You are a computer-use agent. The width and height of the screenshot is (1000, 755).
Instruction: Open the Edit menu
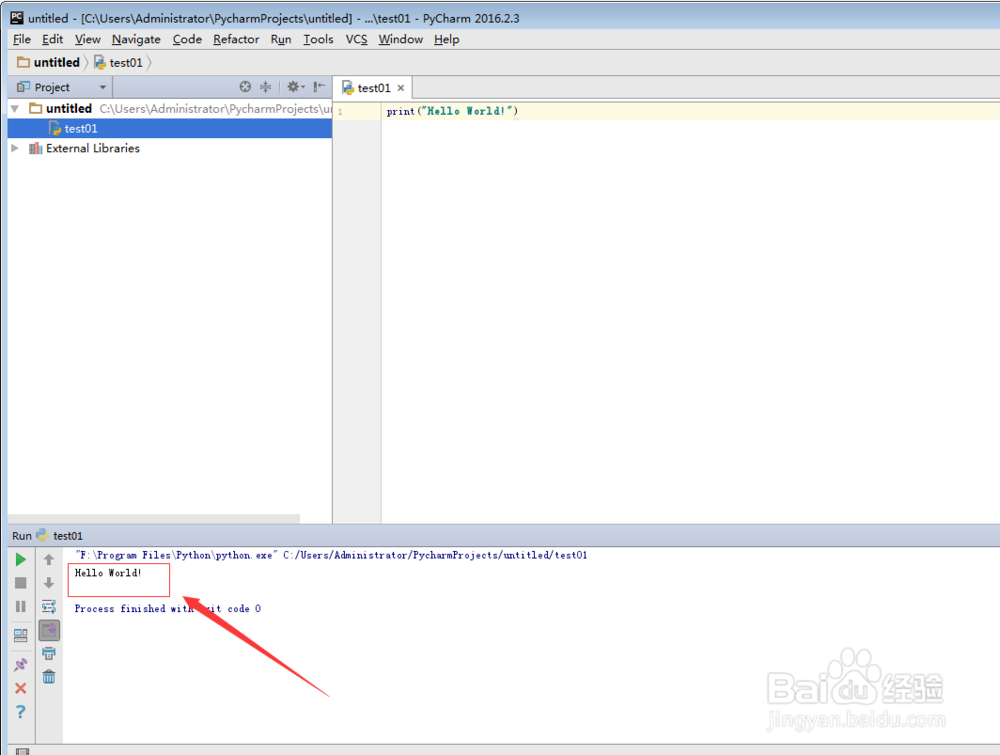coord(52,40)
